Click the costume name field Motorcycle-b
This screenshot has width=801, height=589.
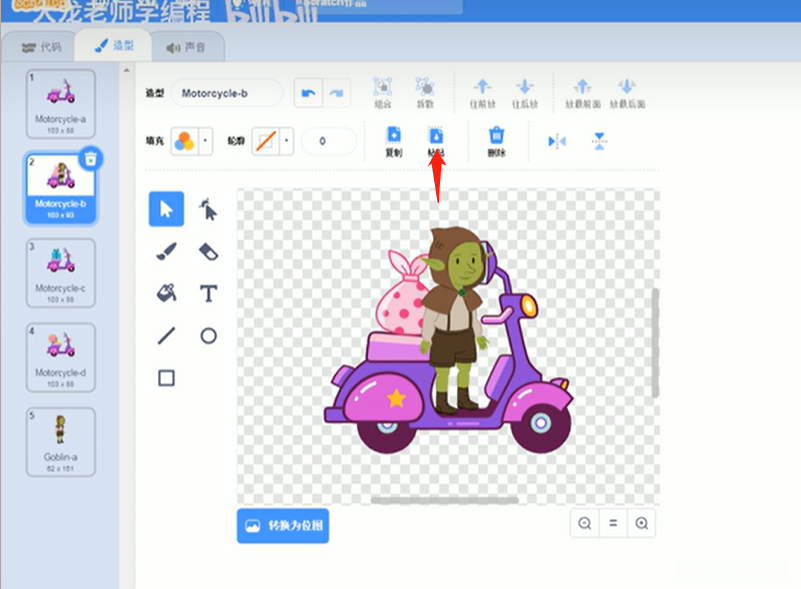pos(226,94)
